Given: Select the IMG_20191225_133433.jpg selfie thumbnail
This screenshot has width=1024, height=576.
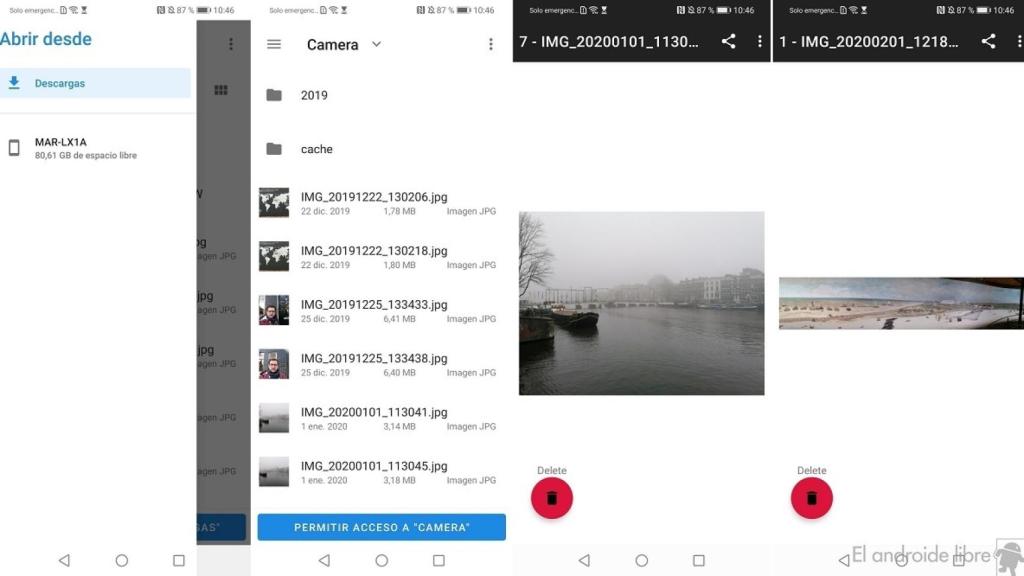Looking at the screenshot, I should [x=274, y=310].
